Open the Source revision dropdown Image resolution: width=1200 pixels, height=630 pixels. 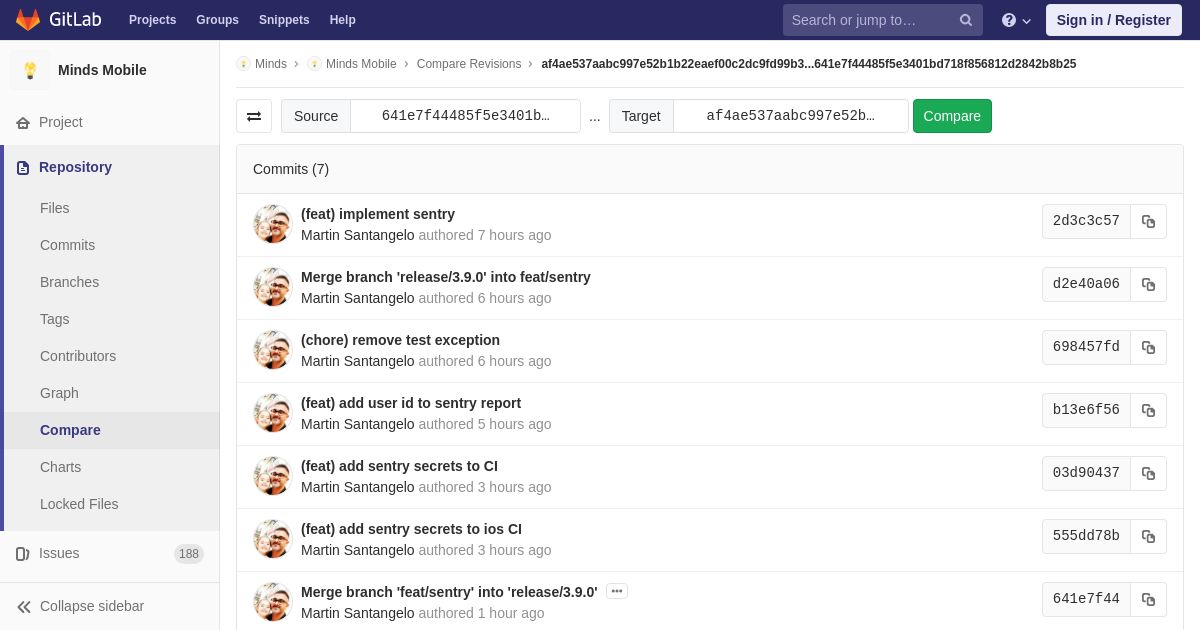(466, 116)
